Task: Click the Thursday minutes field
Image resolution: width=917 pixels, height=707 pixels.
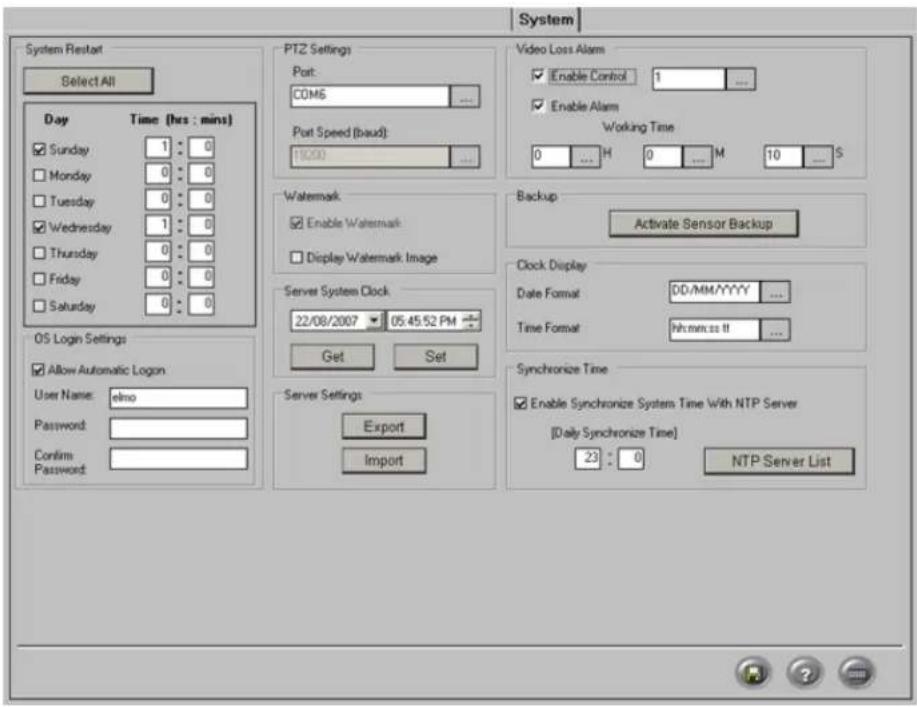Action: 201,251
